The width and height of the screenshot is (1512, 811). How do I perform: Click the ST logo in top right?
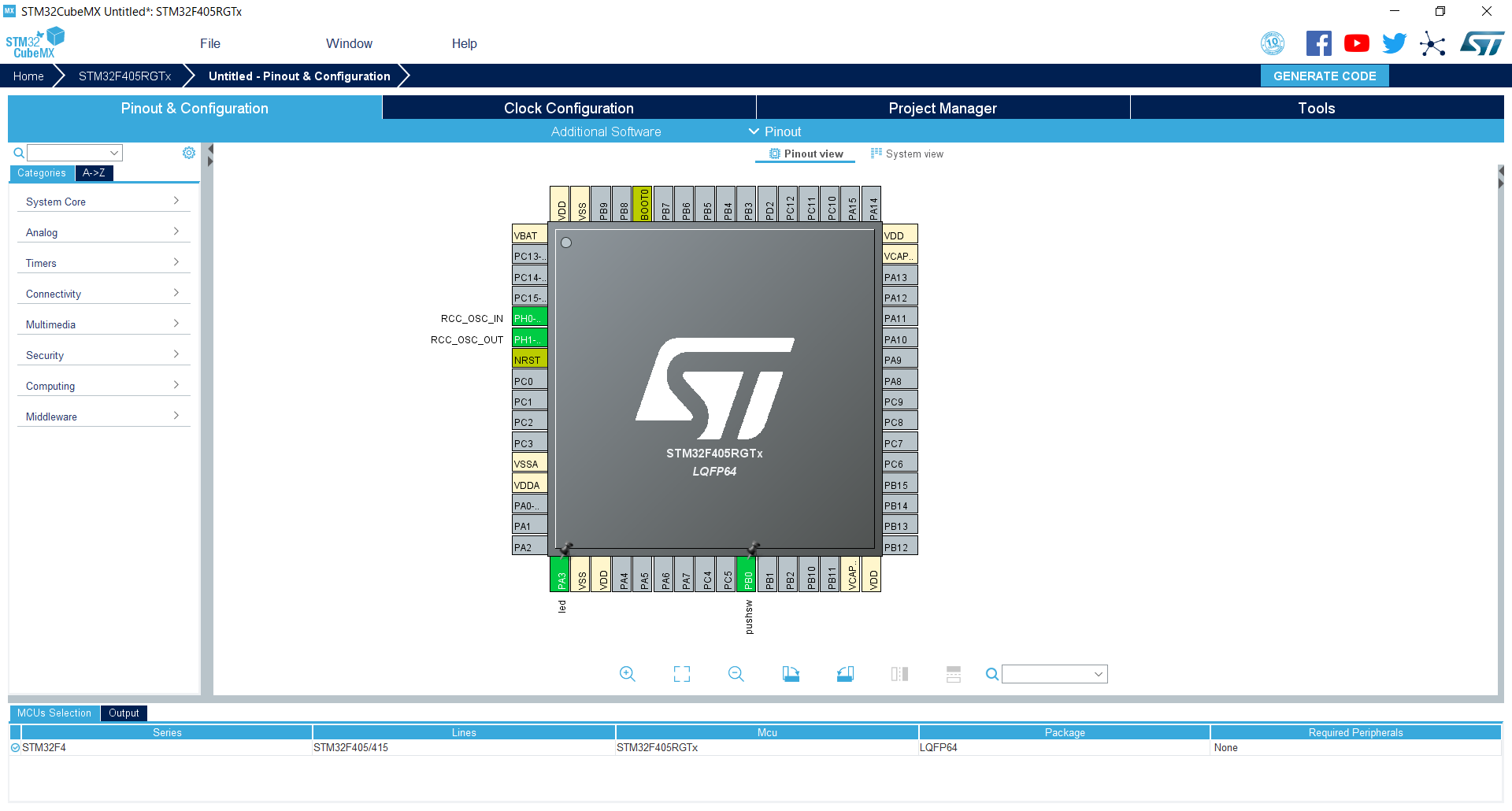click(x=1482, y=43)
